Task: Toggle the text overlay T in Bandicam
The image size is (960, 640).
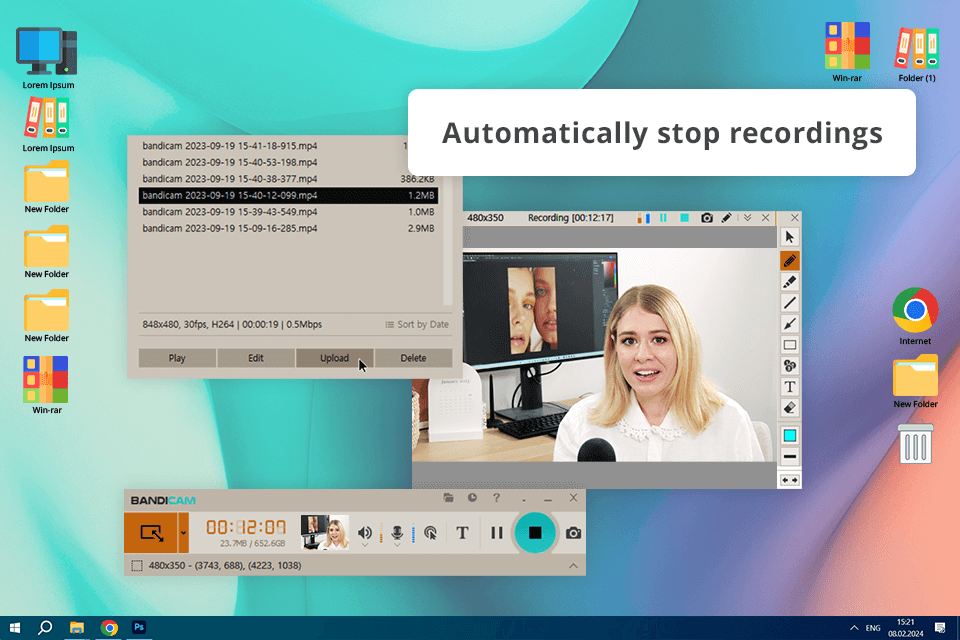Action: tap(463, 533)
